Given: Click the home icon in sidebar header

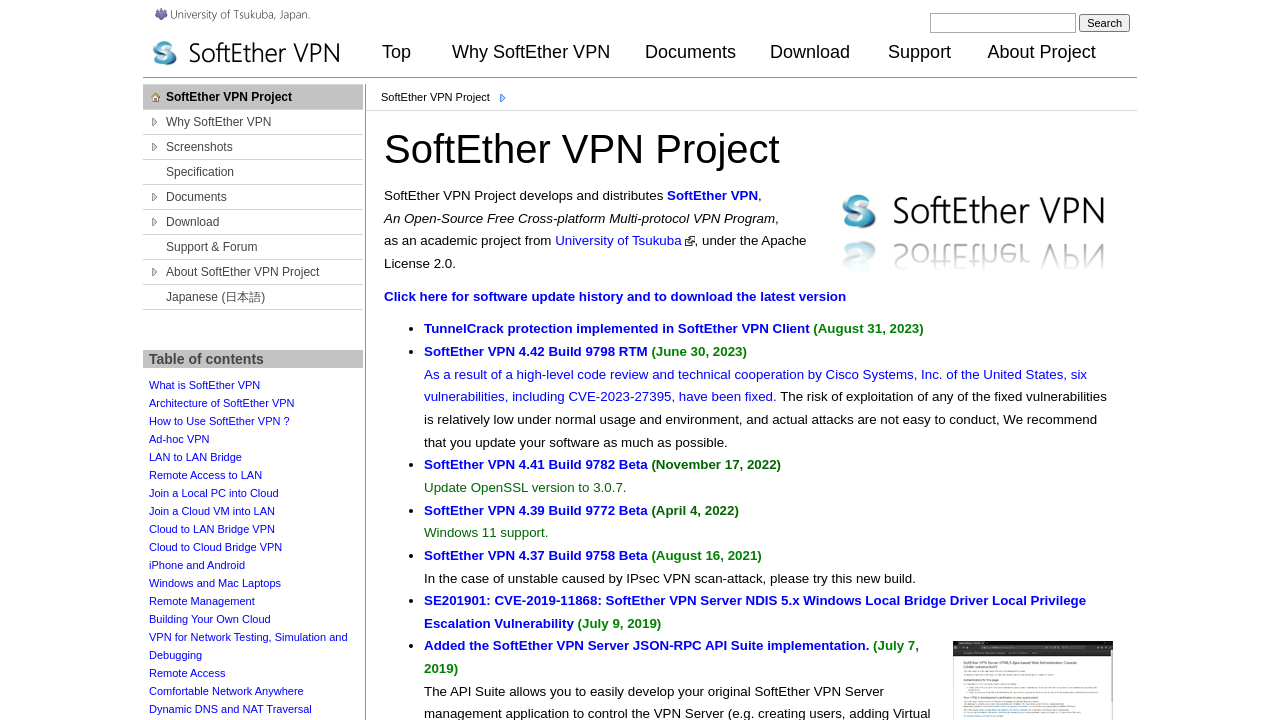Looking at the screenshot, I should 156,98.
